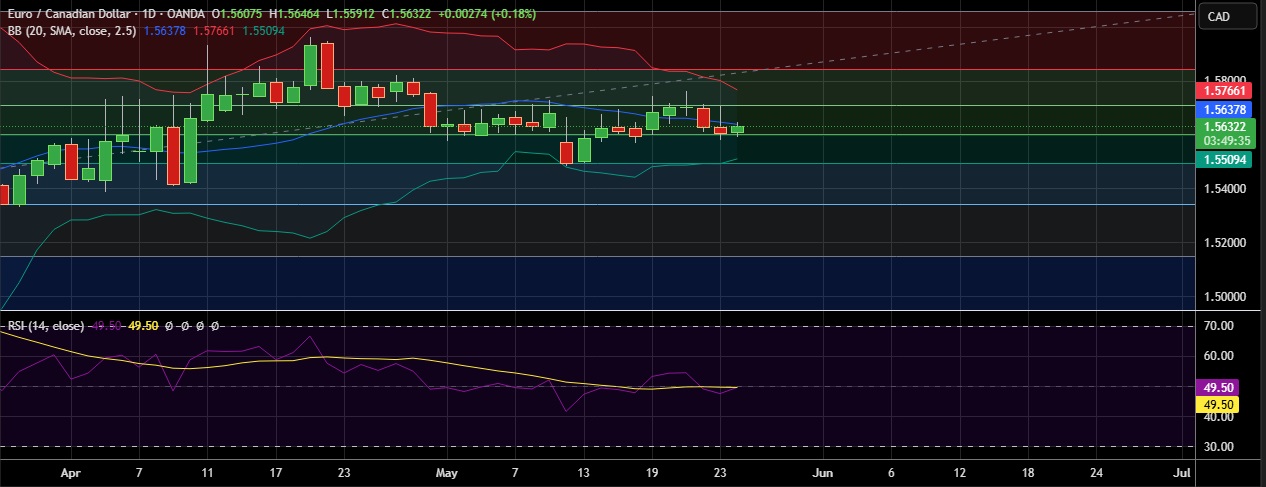The width and height of the screenshot is (1266, 487).
Task: Click the 1.52000 price scale tick
Action: 1223,243
